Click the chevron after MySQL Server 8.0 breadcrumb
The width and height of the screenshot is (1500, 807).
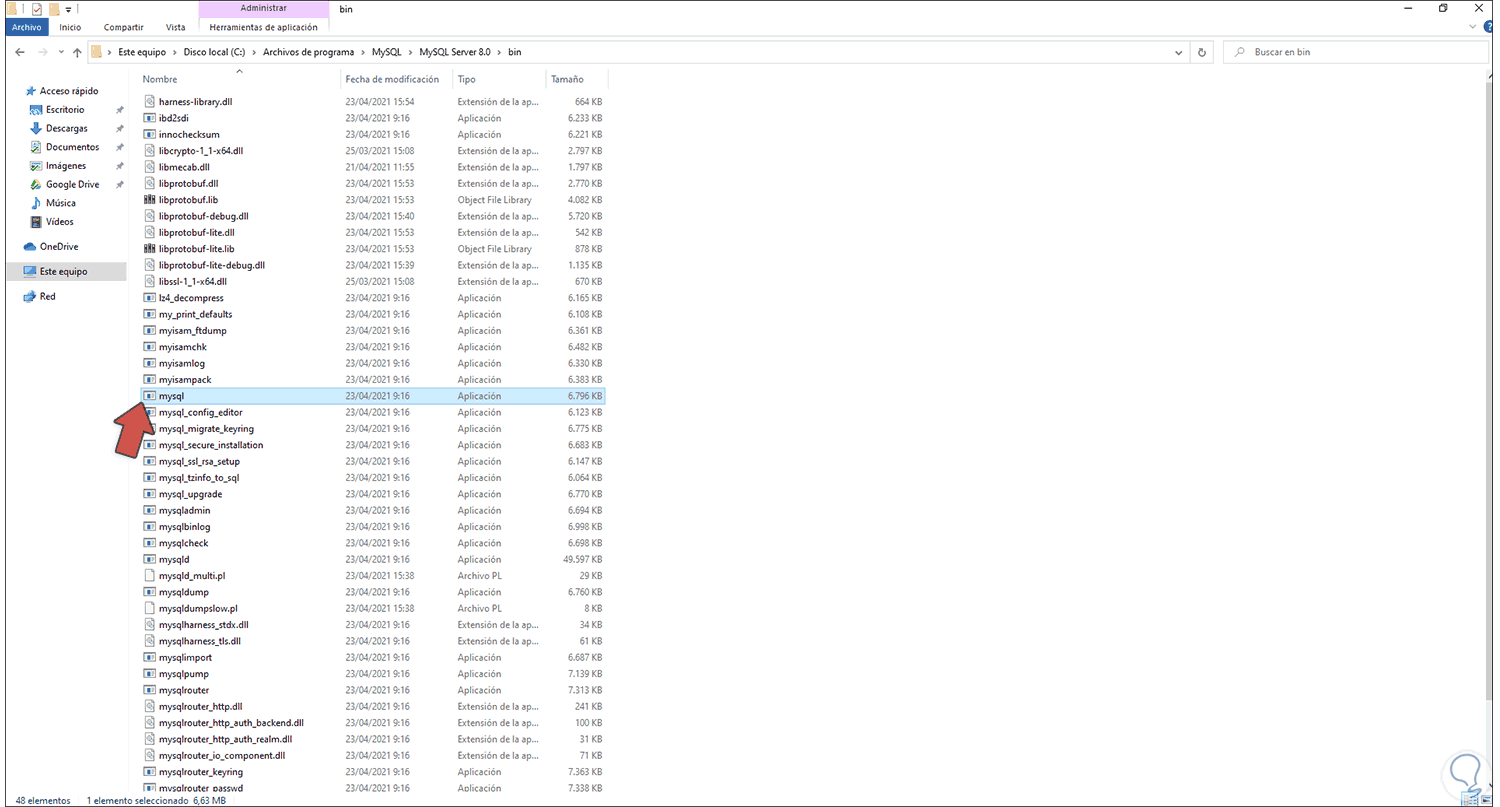(500, 52)
